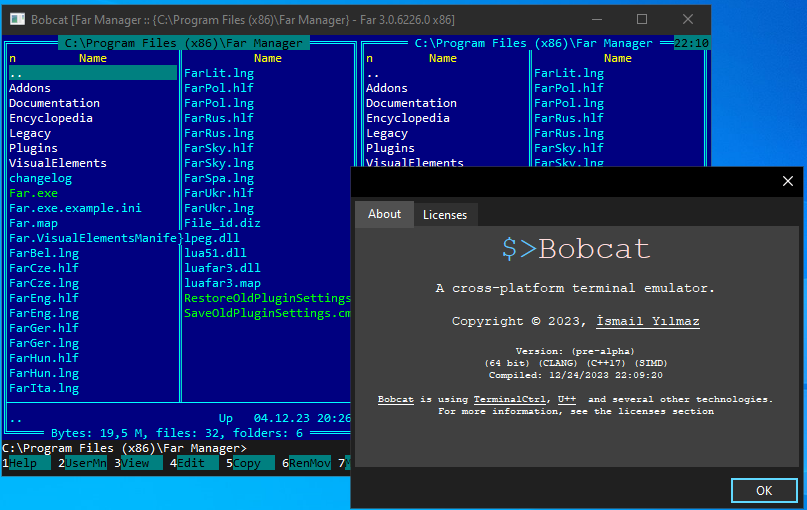
Task: Select FarCze.lng in left panel
Action: (x=44, y=283)
